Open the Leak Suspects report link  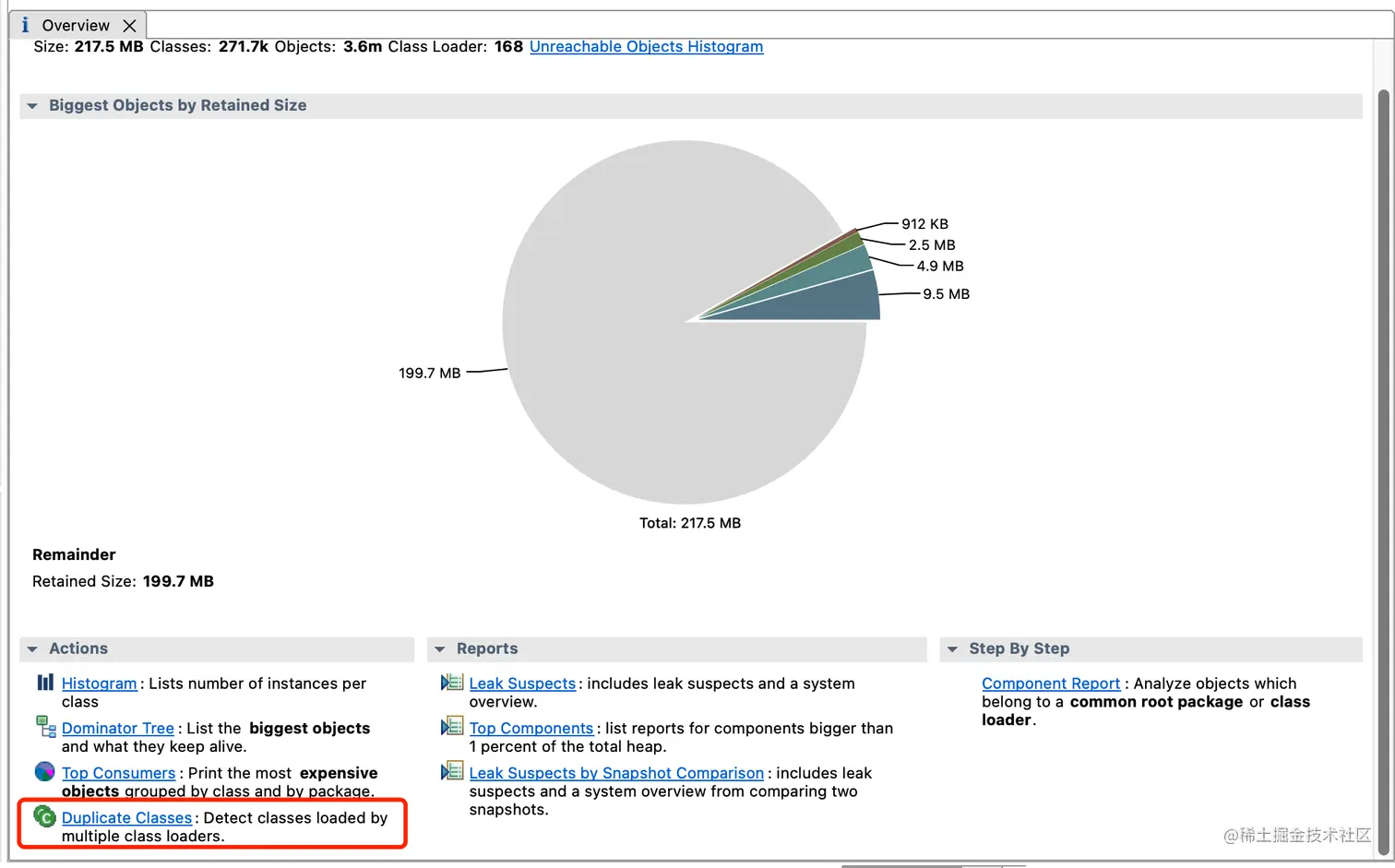[522, 684]
